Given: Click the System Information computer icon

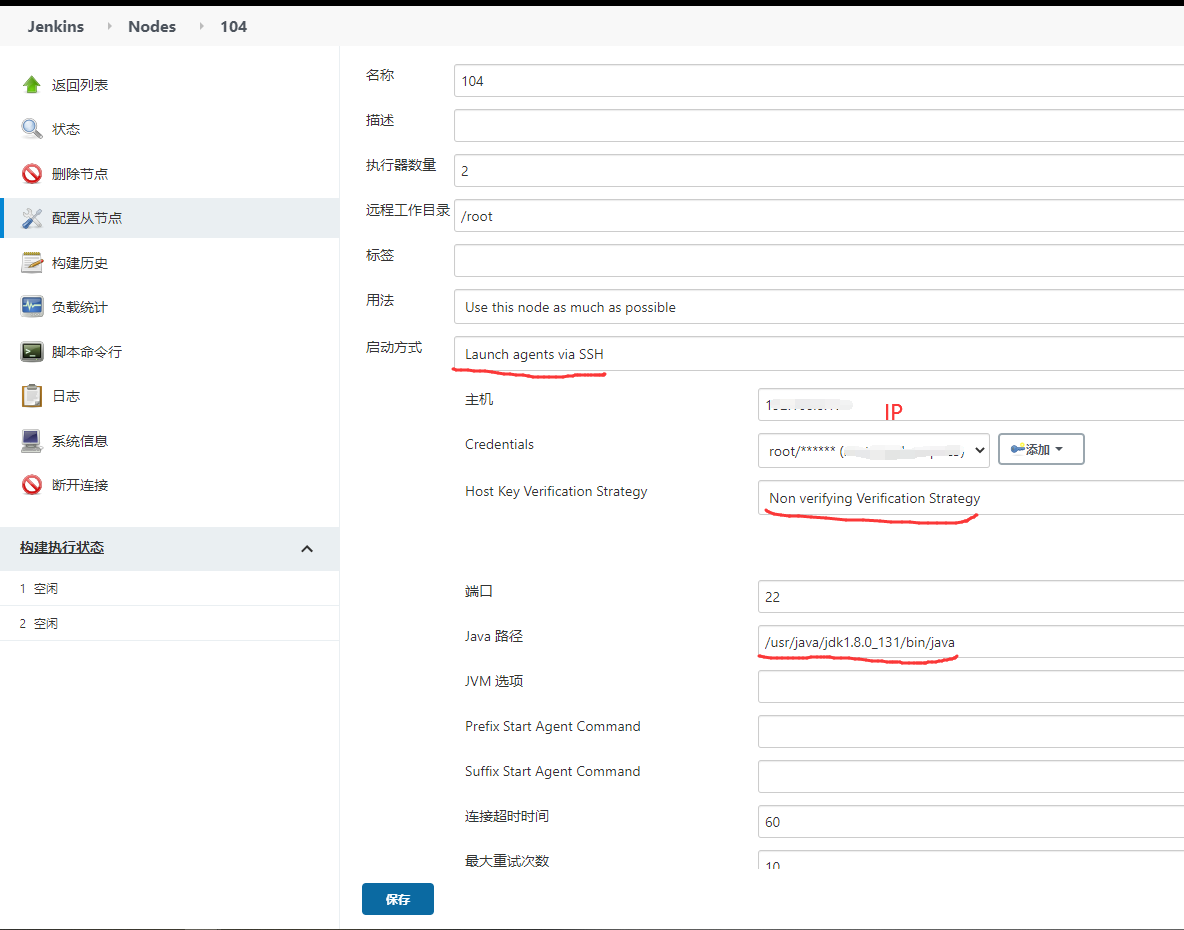Looking at the screenshot, I should 32,441.
